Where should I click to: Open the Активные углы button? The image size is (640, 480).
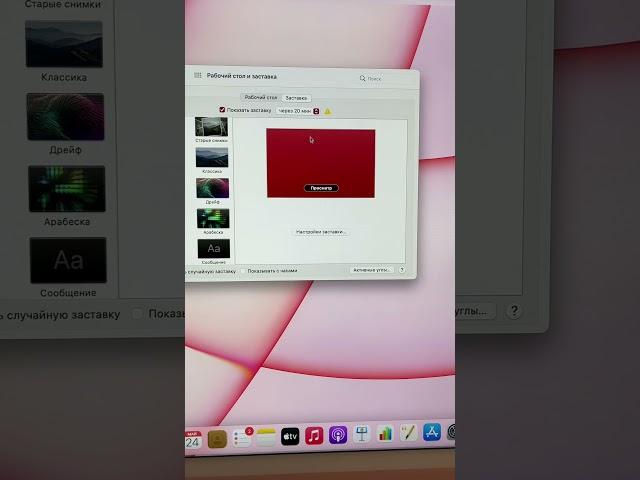click(x=371, y=270)
